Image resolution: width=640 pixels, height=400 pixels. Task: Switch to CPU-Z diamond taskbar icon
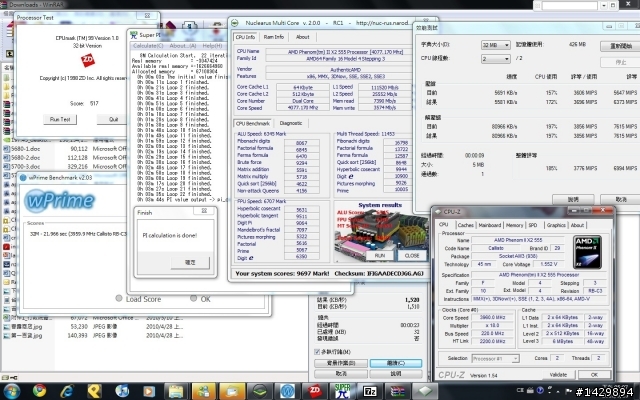[425, 391]
